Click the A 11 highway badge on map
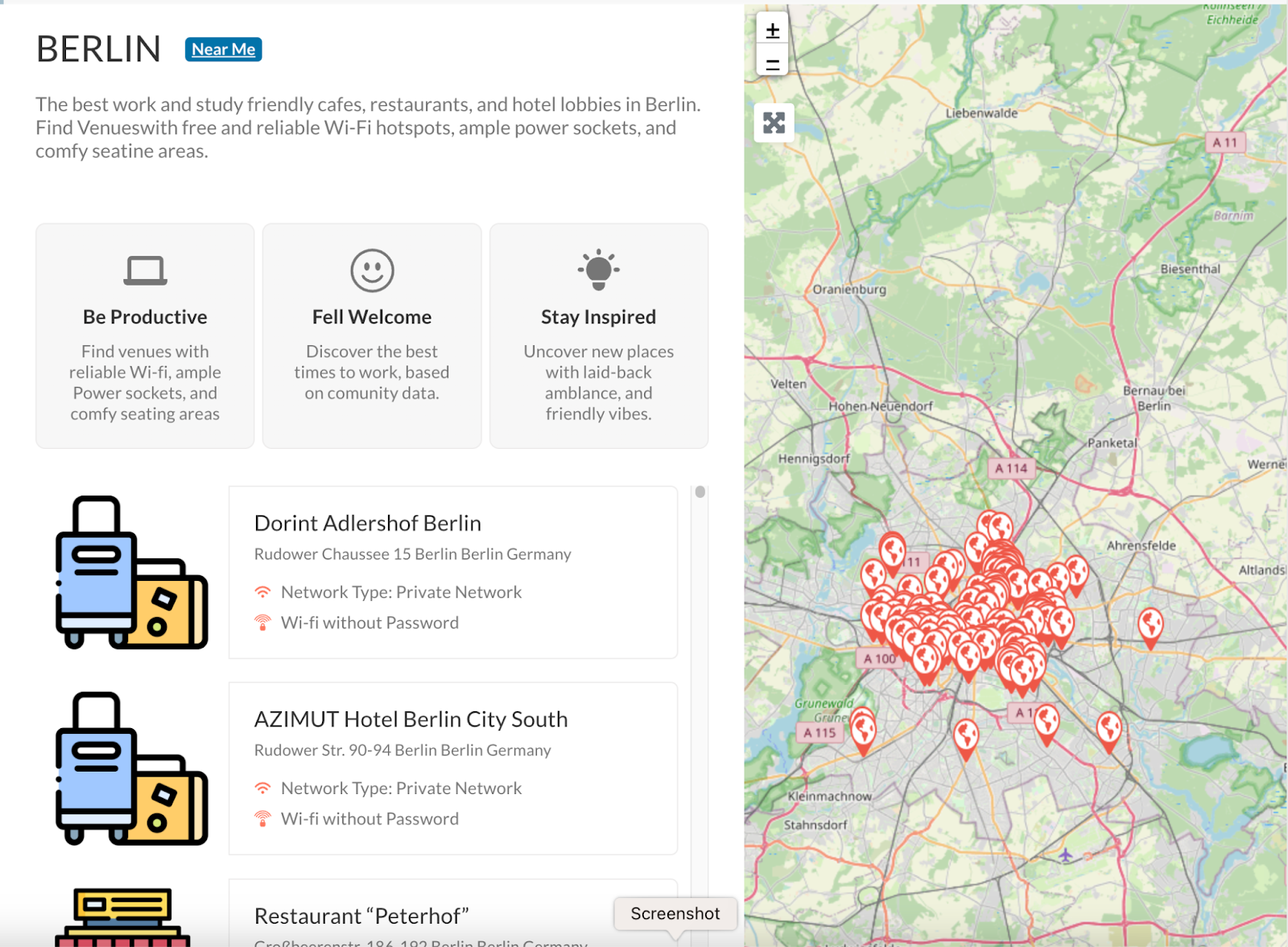 point(1225,142)
